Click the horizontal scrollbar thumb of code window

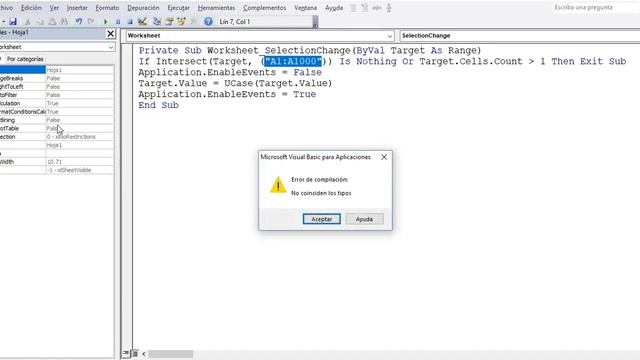point(171,354)
